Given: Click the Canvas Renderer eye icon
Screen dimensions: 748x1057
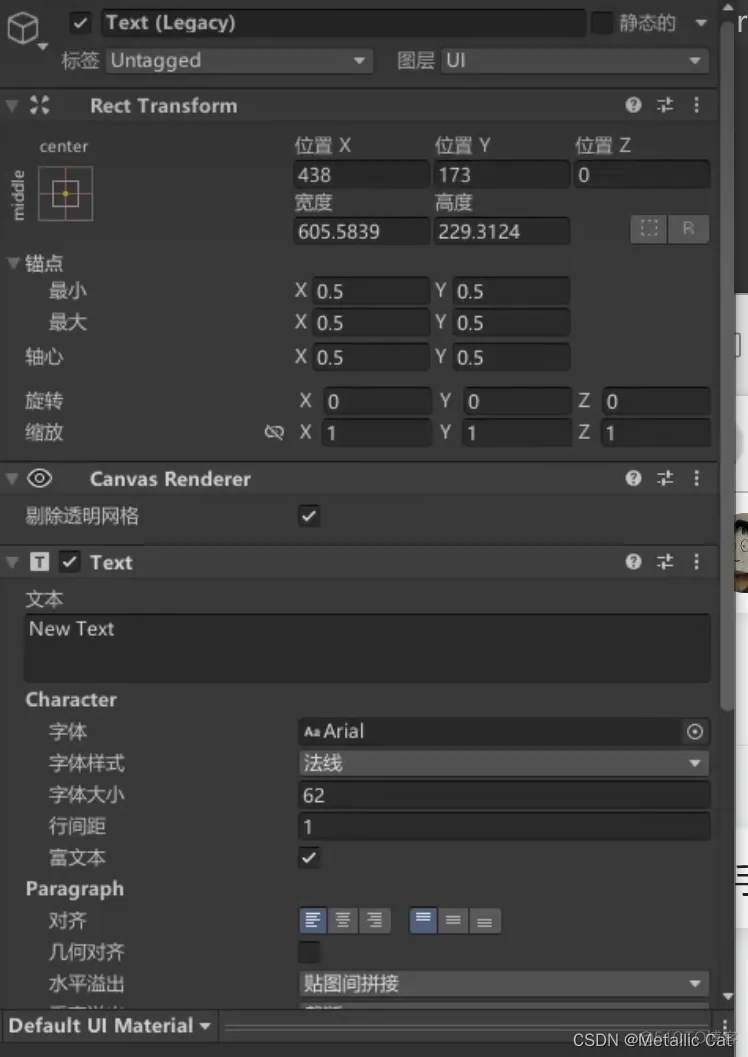Looking at the screenshot, I should point(40,479).
